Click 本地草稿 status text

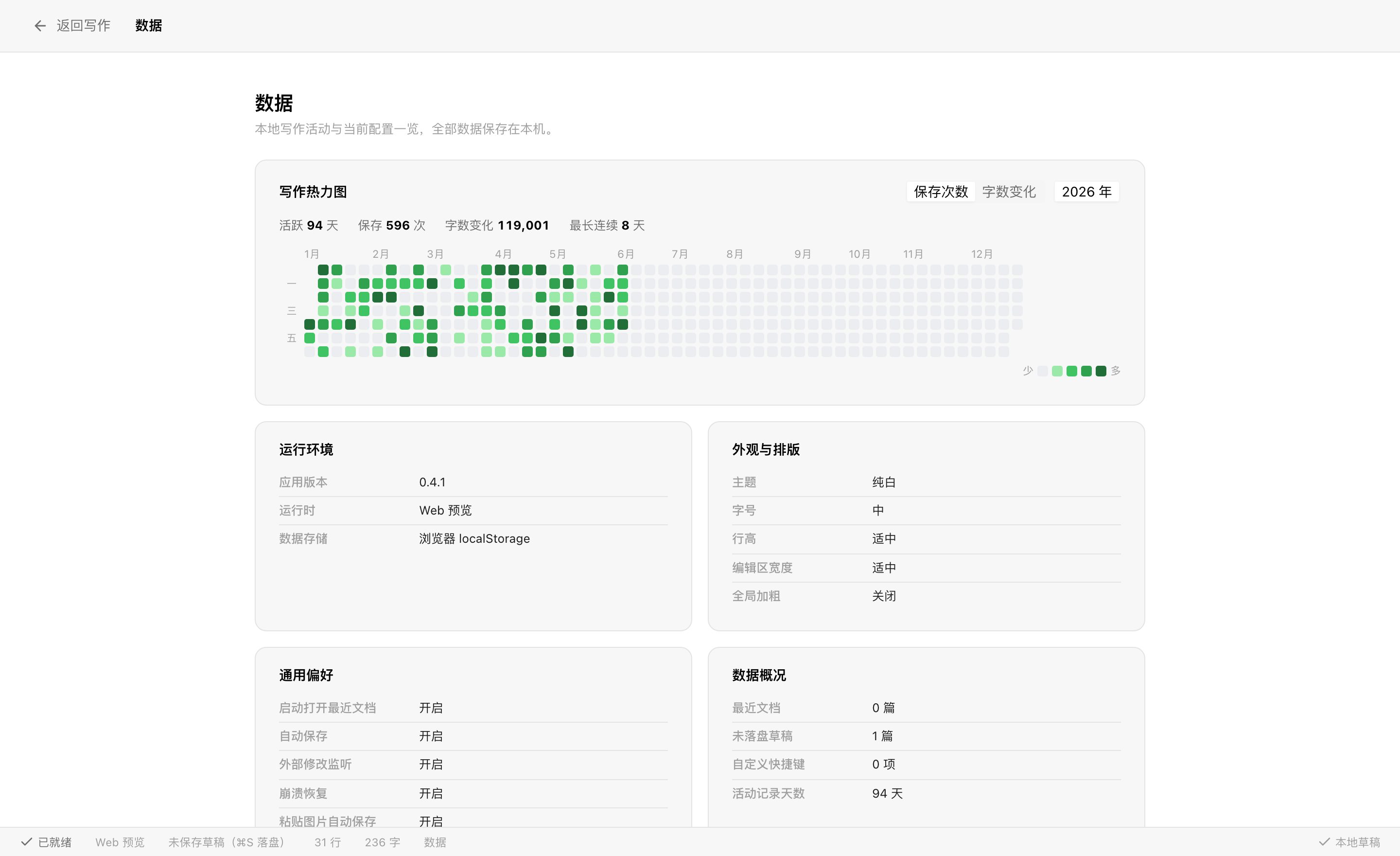point(1357,842)
